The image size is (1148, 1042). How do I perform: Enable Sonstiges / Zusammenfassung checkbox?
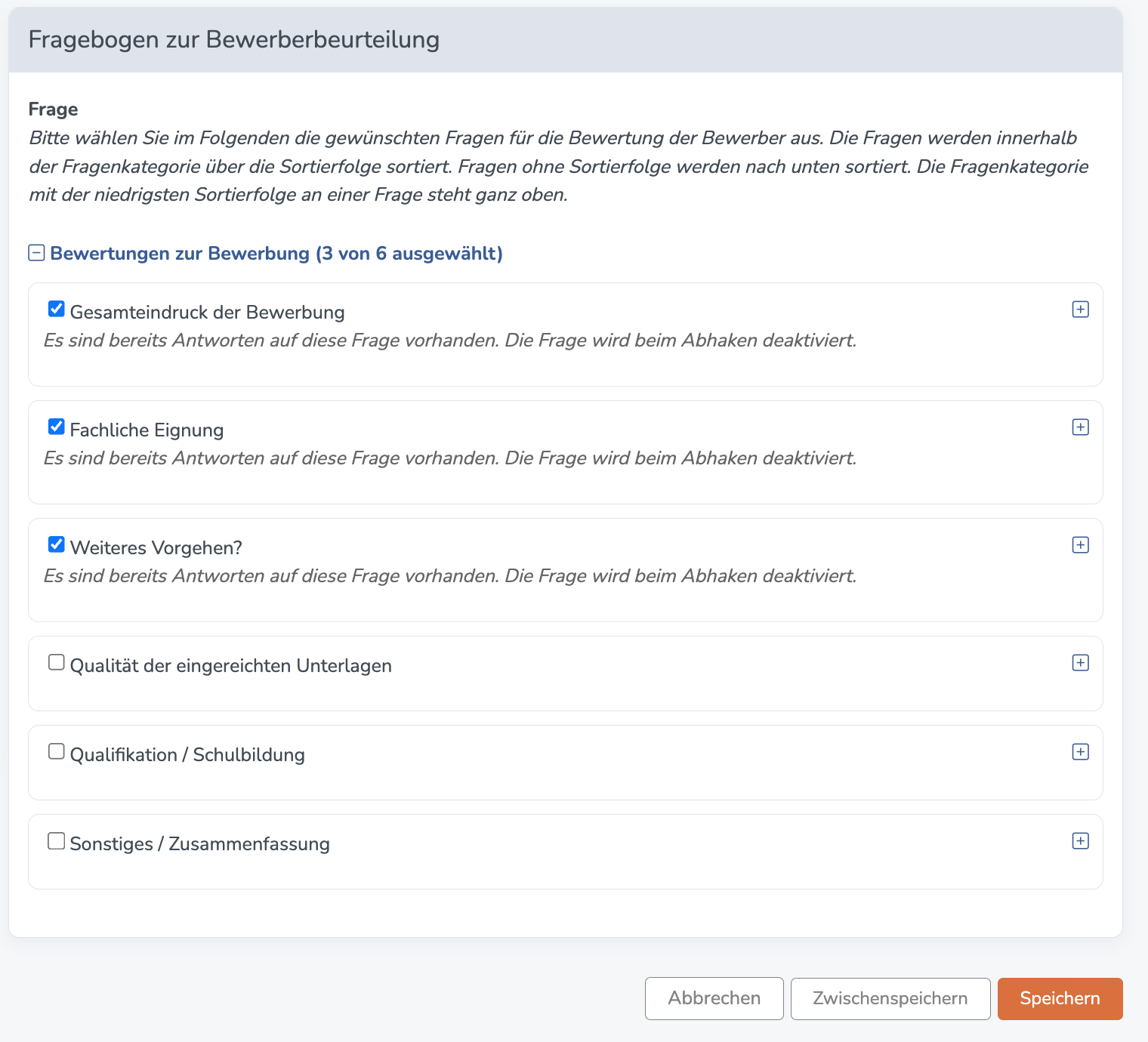click(x=57, y=840)
